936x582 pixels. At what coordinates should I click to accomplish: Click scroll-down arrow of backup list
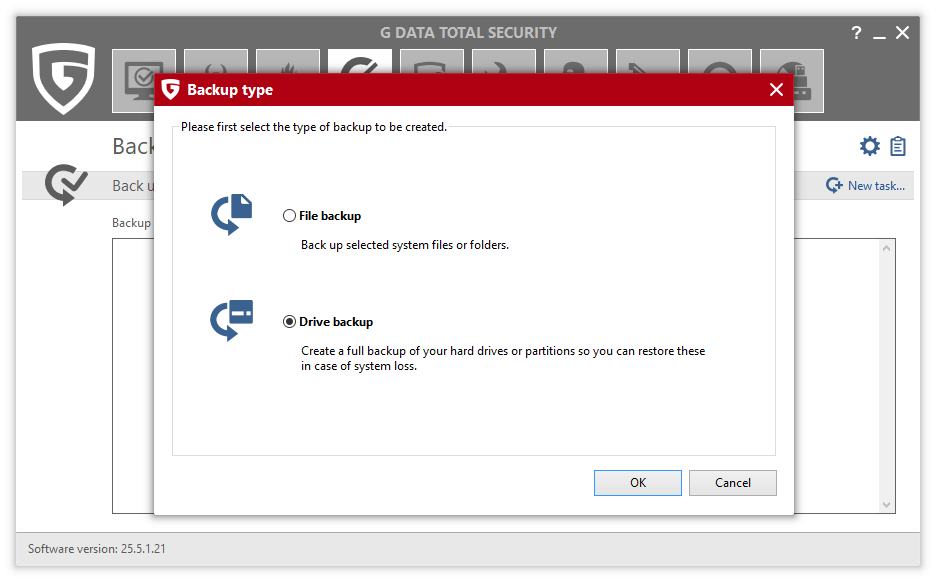(x=886, y=504)
